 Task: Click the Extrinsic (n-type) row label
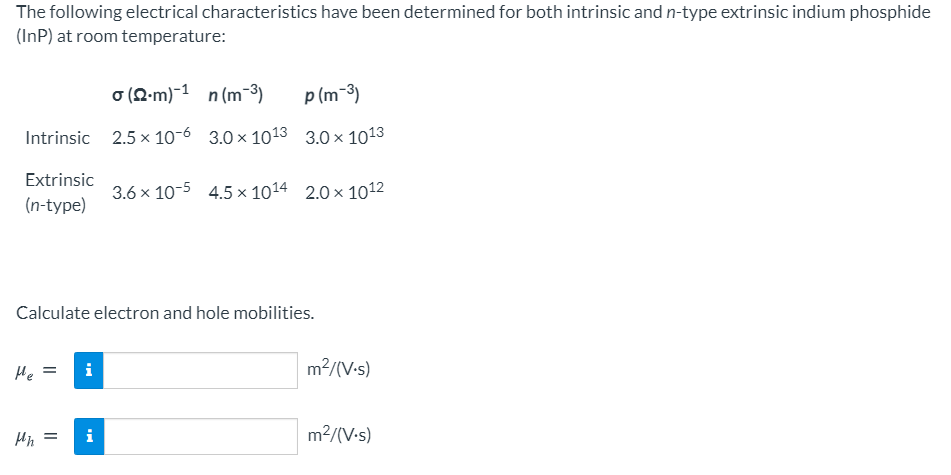(59, 192)
